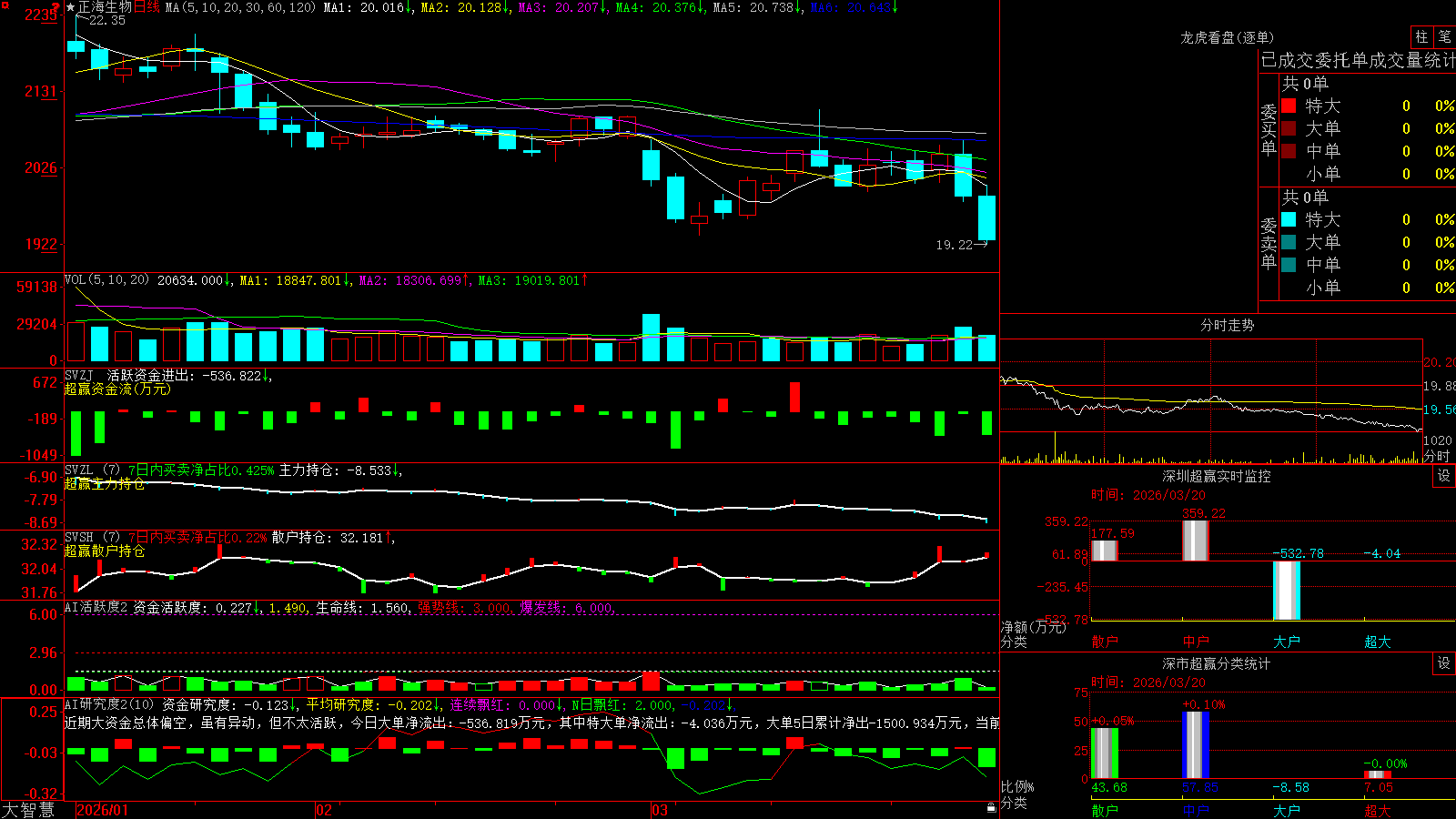1456x819 pixels.
Task: Jump to the 2026/01 date marker on the time axis
Action: [x=103, y=810]
